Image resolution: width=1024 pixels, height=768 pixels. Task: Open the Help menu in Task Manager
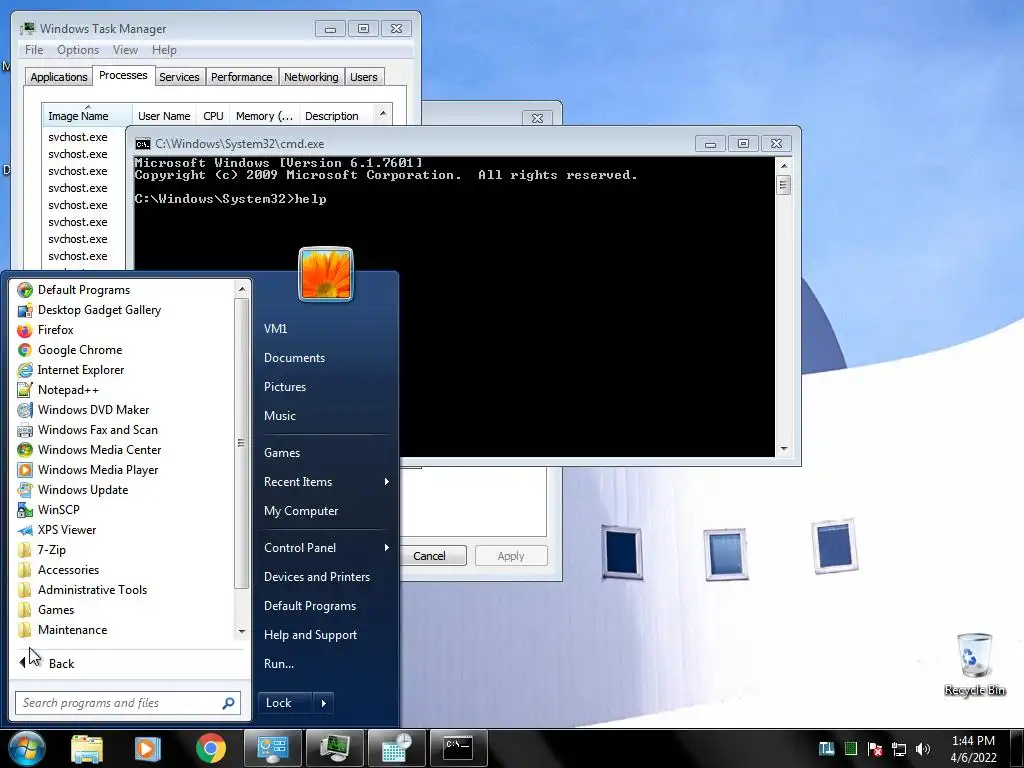tap(164, 50)
